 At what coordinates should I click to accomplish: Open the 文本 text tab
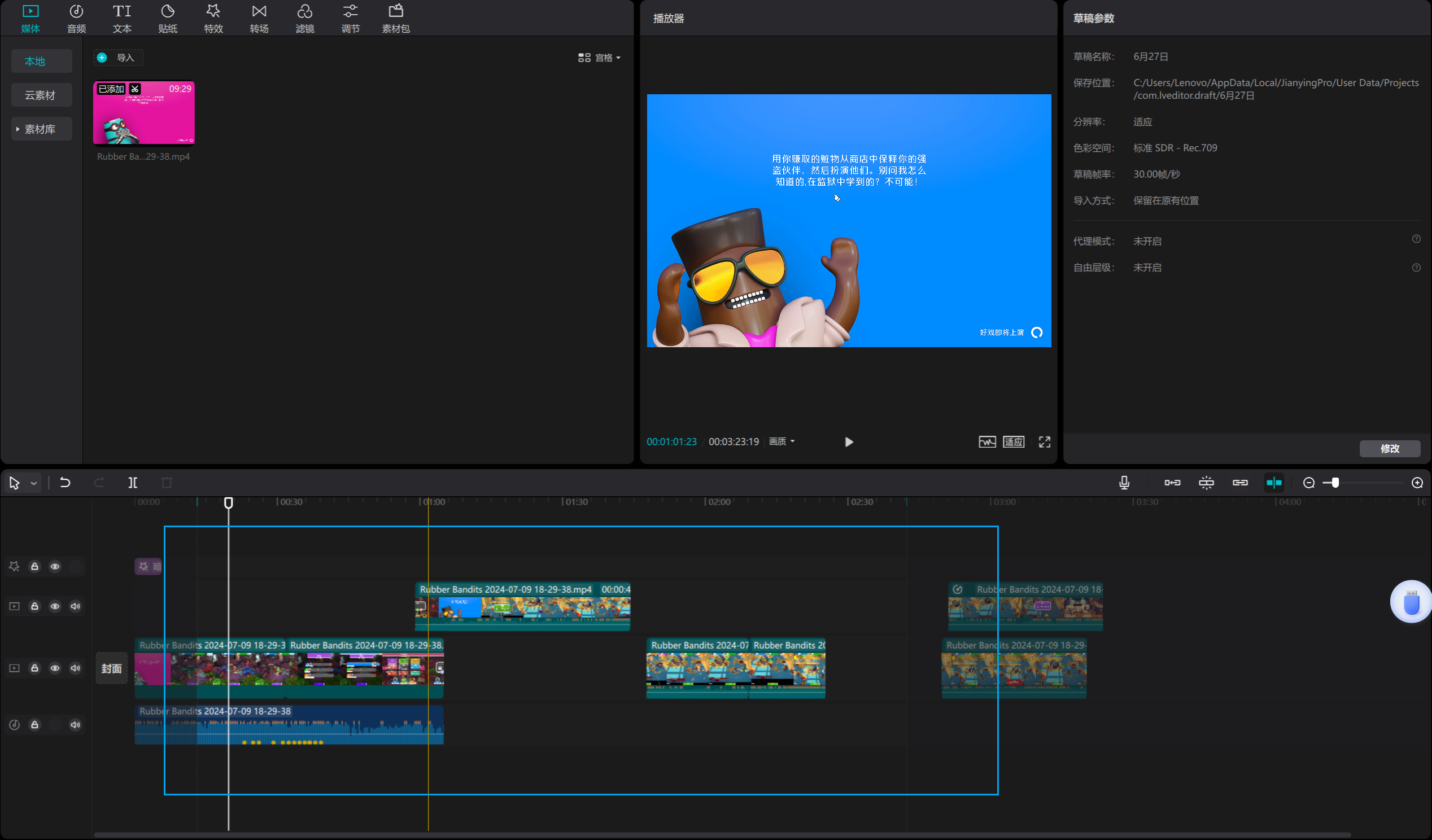coord(121,18)
